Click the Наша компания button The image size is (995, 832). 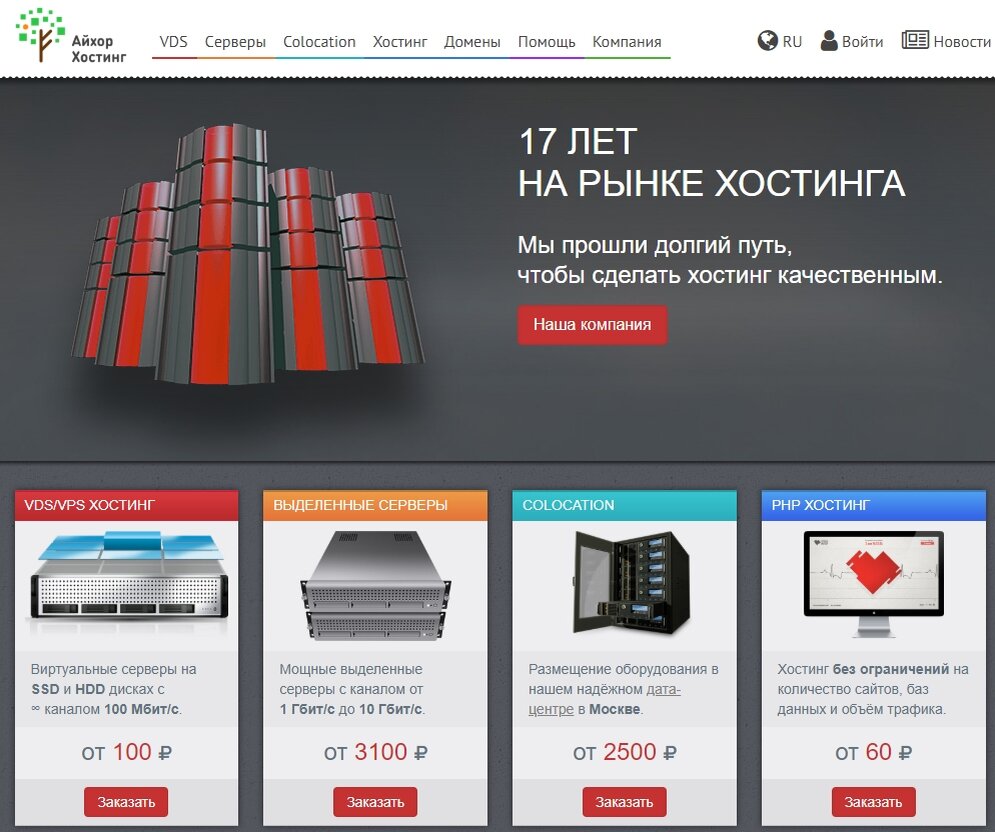(x=592, y=324)
